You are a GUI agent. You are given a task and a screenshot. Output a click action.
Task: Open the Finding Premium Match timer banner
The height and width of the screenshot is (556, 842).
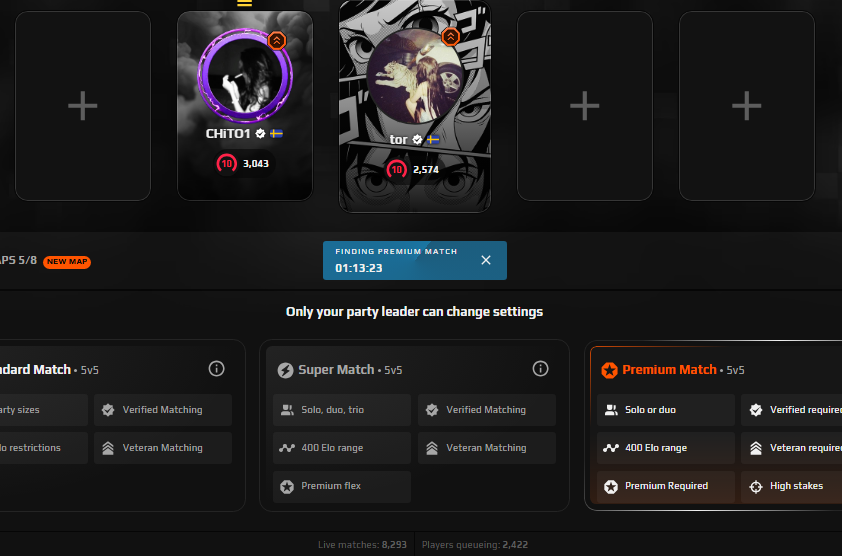[415, 261]
